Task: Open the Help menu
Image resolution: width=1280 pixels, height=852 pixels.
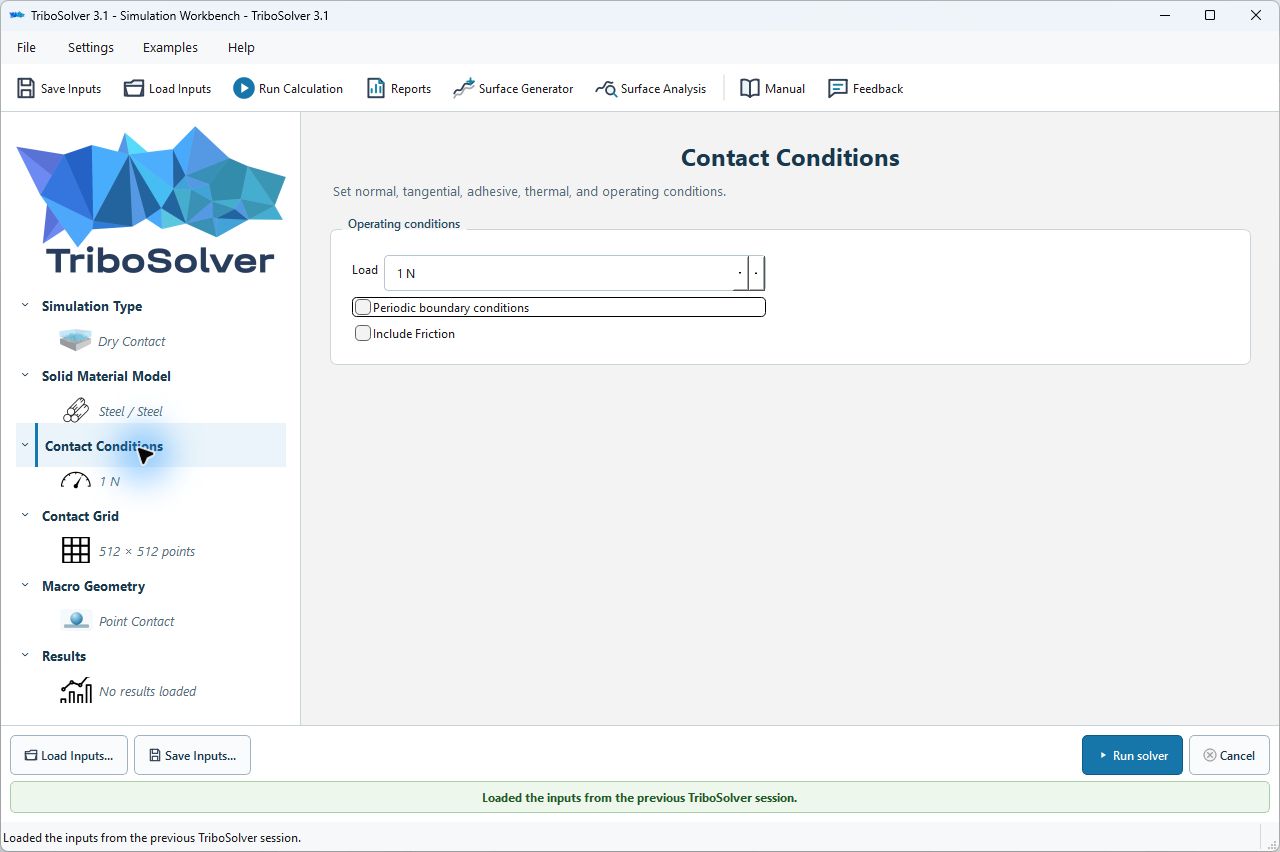Action: coord(241,47)
